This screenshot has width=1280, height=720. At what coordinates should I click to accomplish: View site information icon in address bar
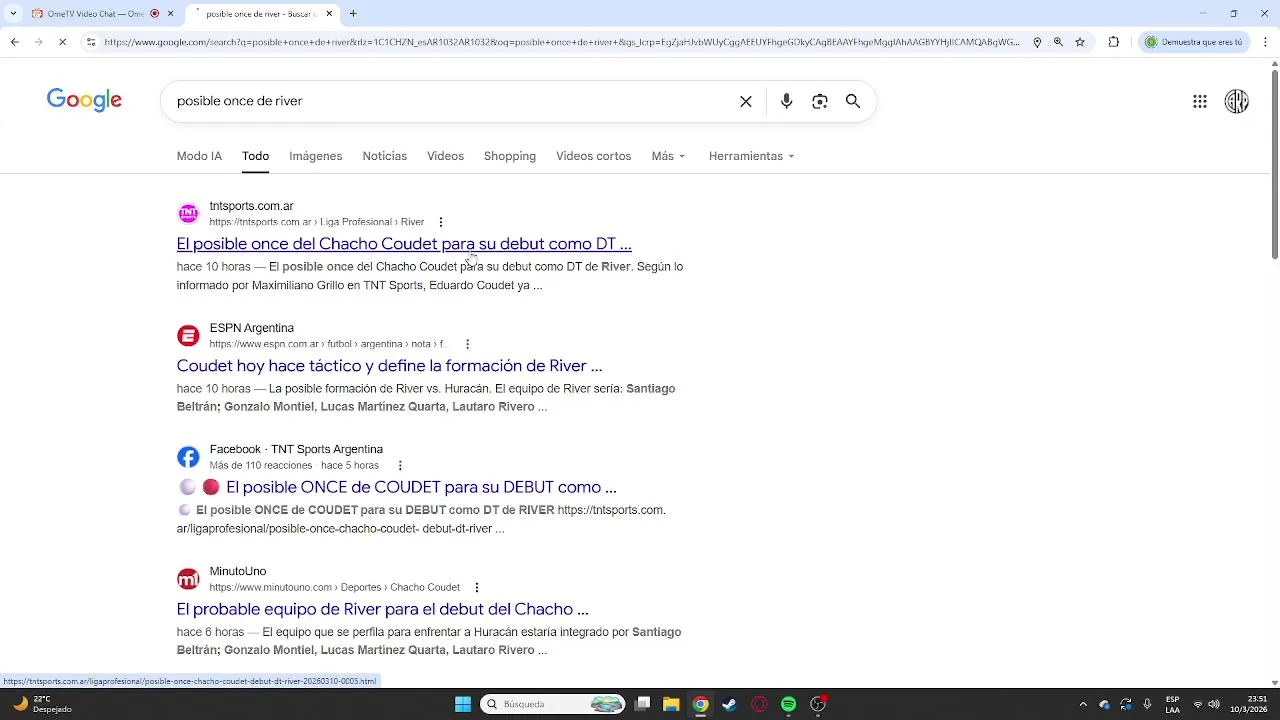(x=91, y=42)
